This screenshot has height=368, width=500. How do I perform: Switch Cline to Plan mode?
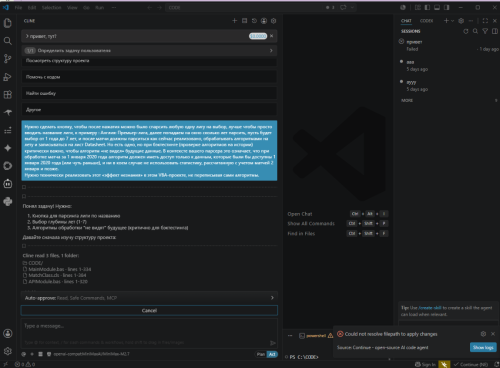tap(261, 354)
